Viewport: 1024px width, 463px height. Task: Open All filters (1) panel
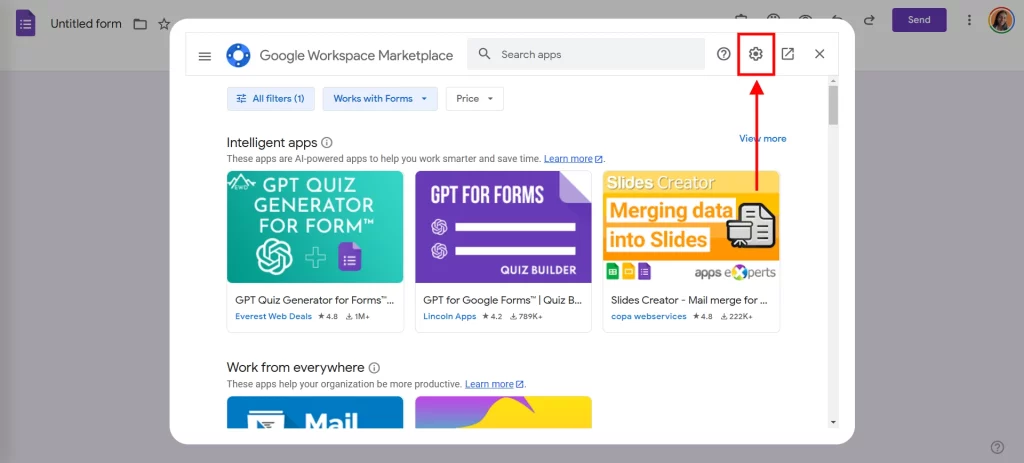(x=270, y=99)
